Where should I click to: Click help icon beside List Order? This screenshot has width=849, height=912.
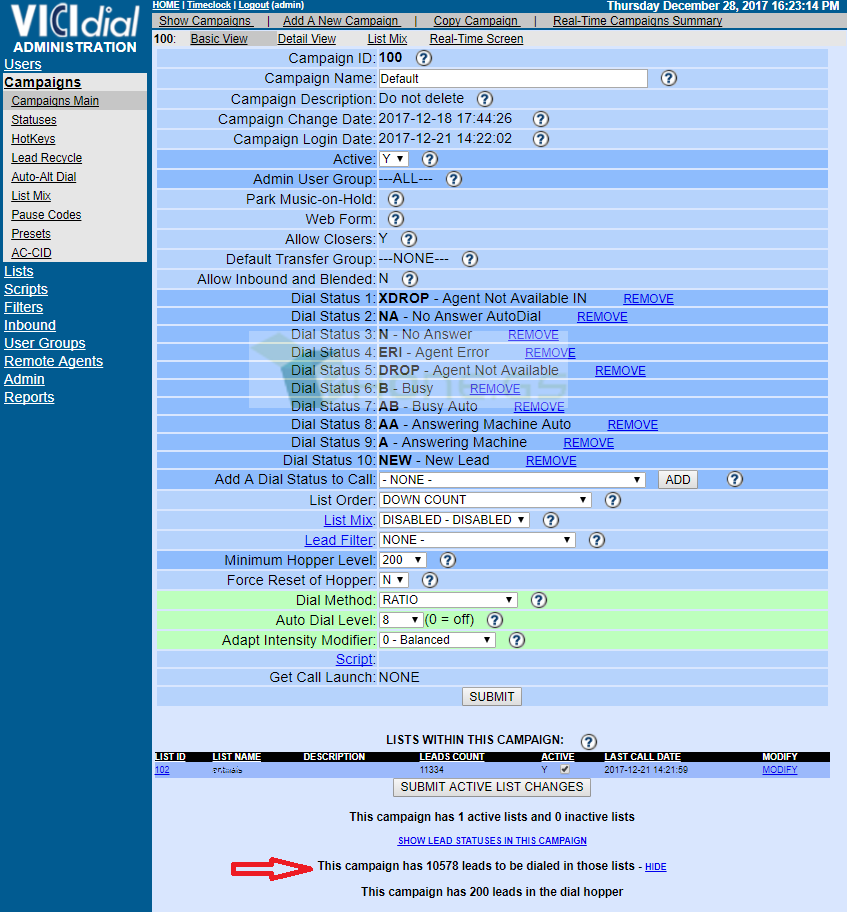[612, 500]
